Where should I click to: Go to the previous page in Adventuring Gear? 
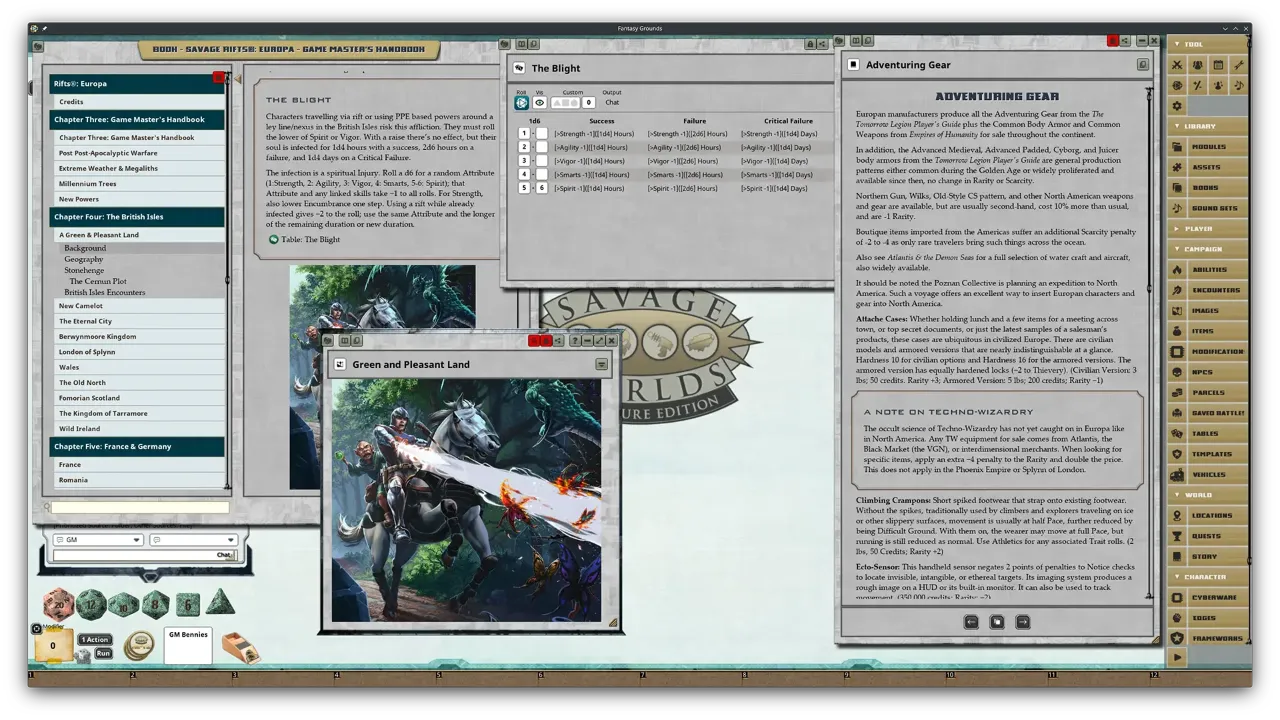tap(971, 622)
